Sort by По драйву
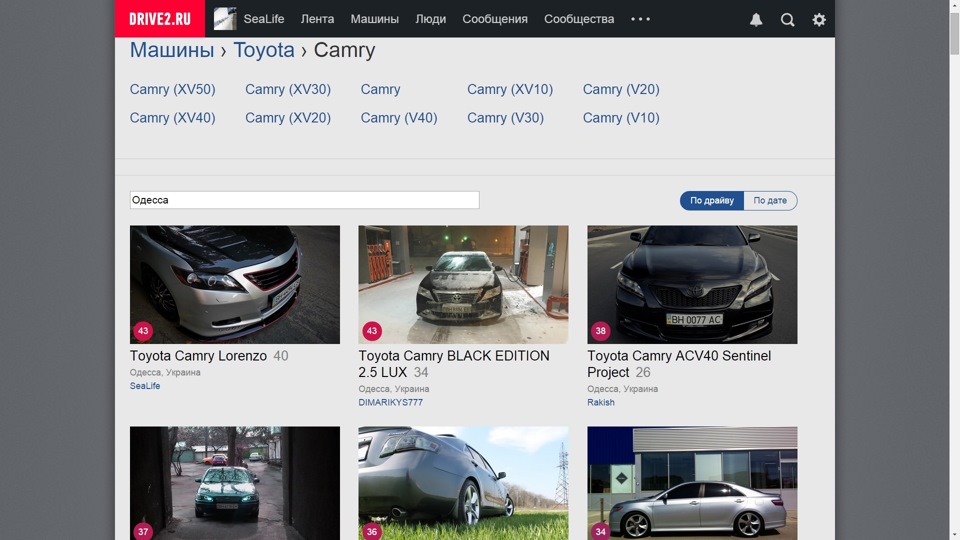Image resolution: width=960 pixels, height=540 pixels. point(711,201)
